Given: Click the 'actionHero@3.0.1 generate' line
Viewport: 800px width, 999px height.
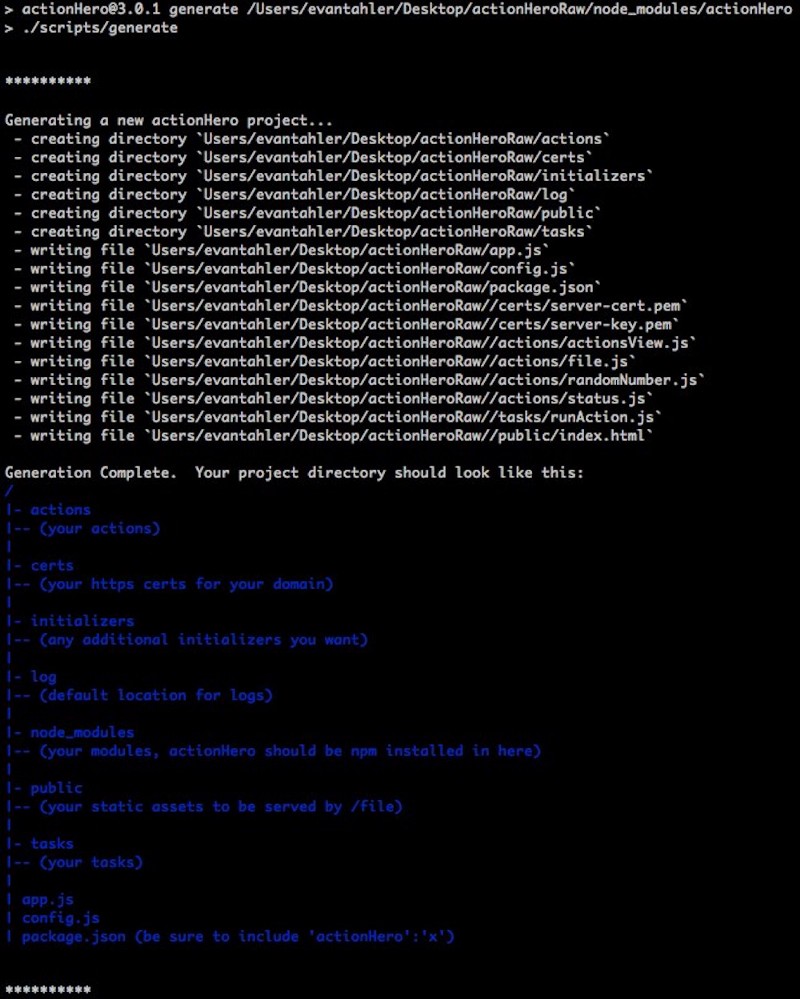Looking at the screenshot, I should pos(399,10).
